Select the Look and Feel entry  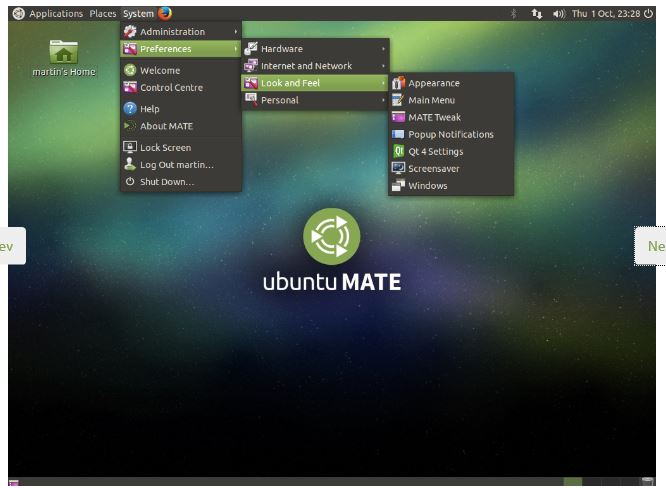[315, 83]
